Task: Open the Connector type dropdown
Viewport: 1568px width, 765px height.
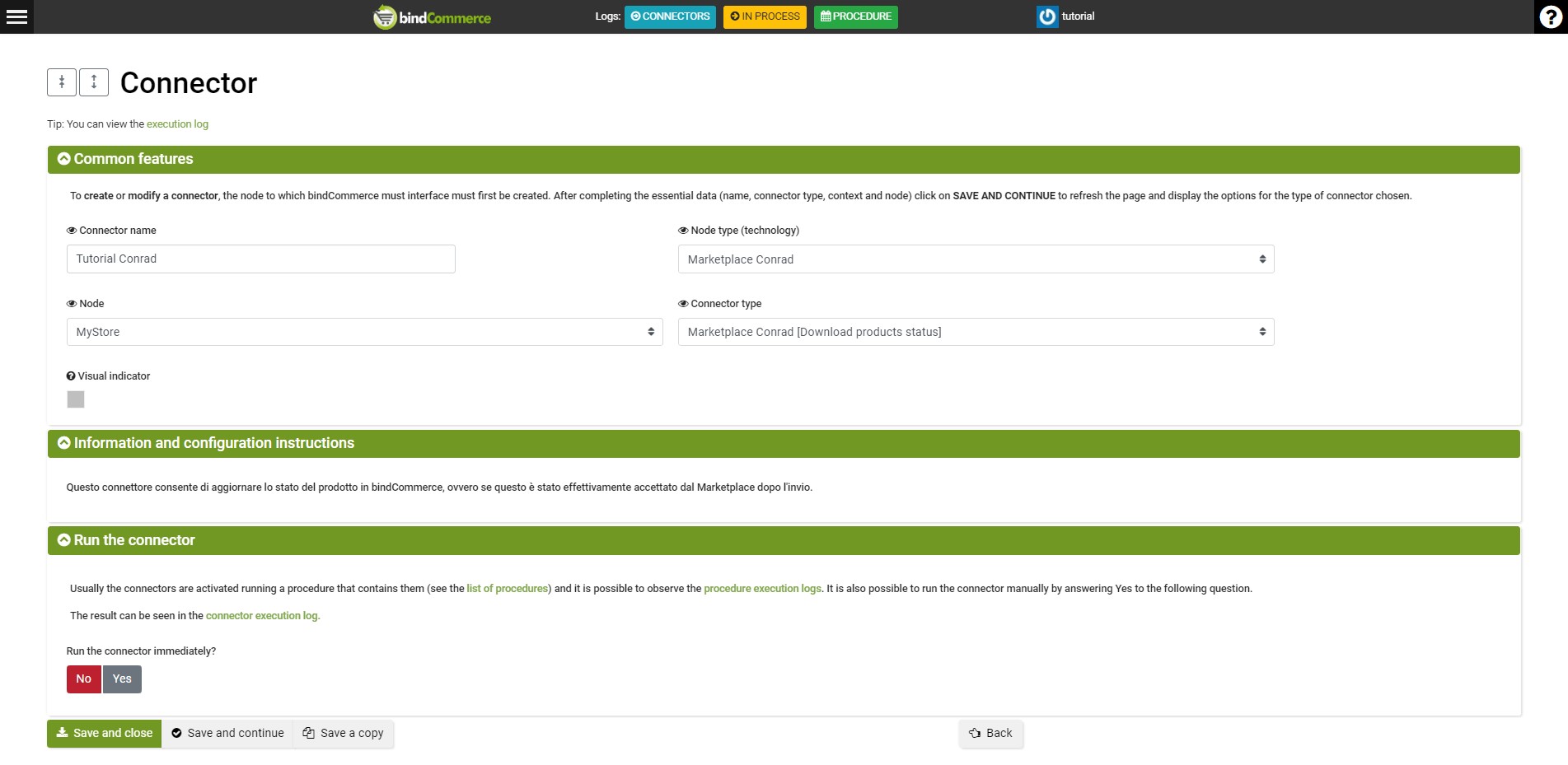Action: [x=976, y=332]
